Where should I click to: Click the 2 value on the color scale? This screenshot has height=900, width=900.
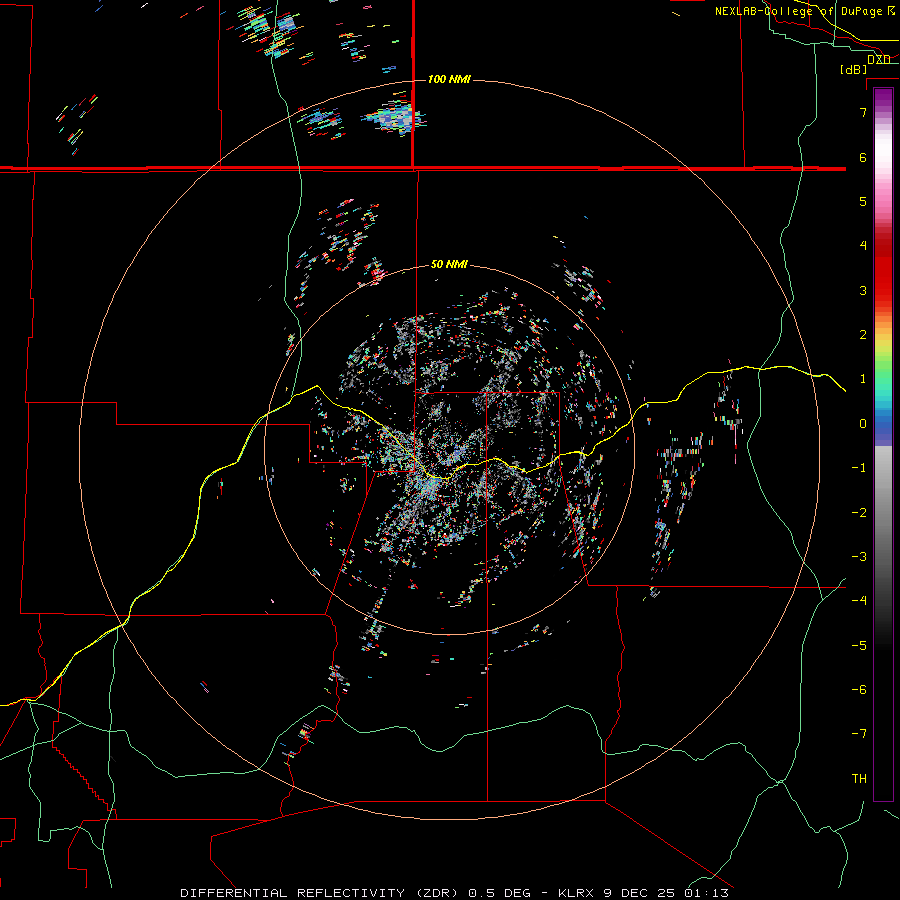[863, 335]
